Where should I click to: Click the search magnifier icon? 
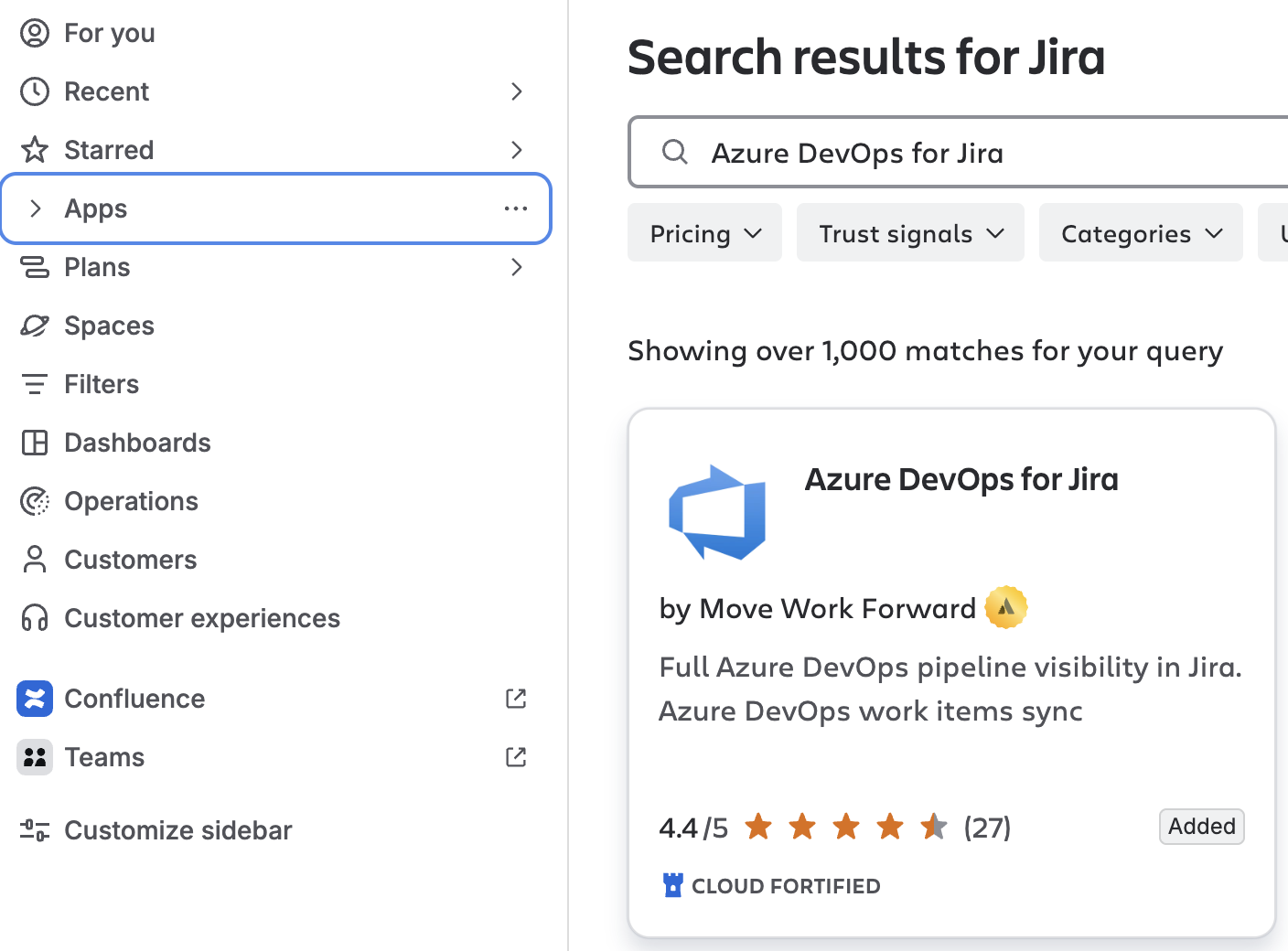(x=675, y=152)
